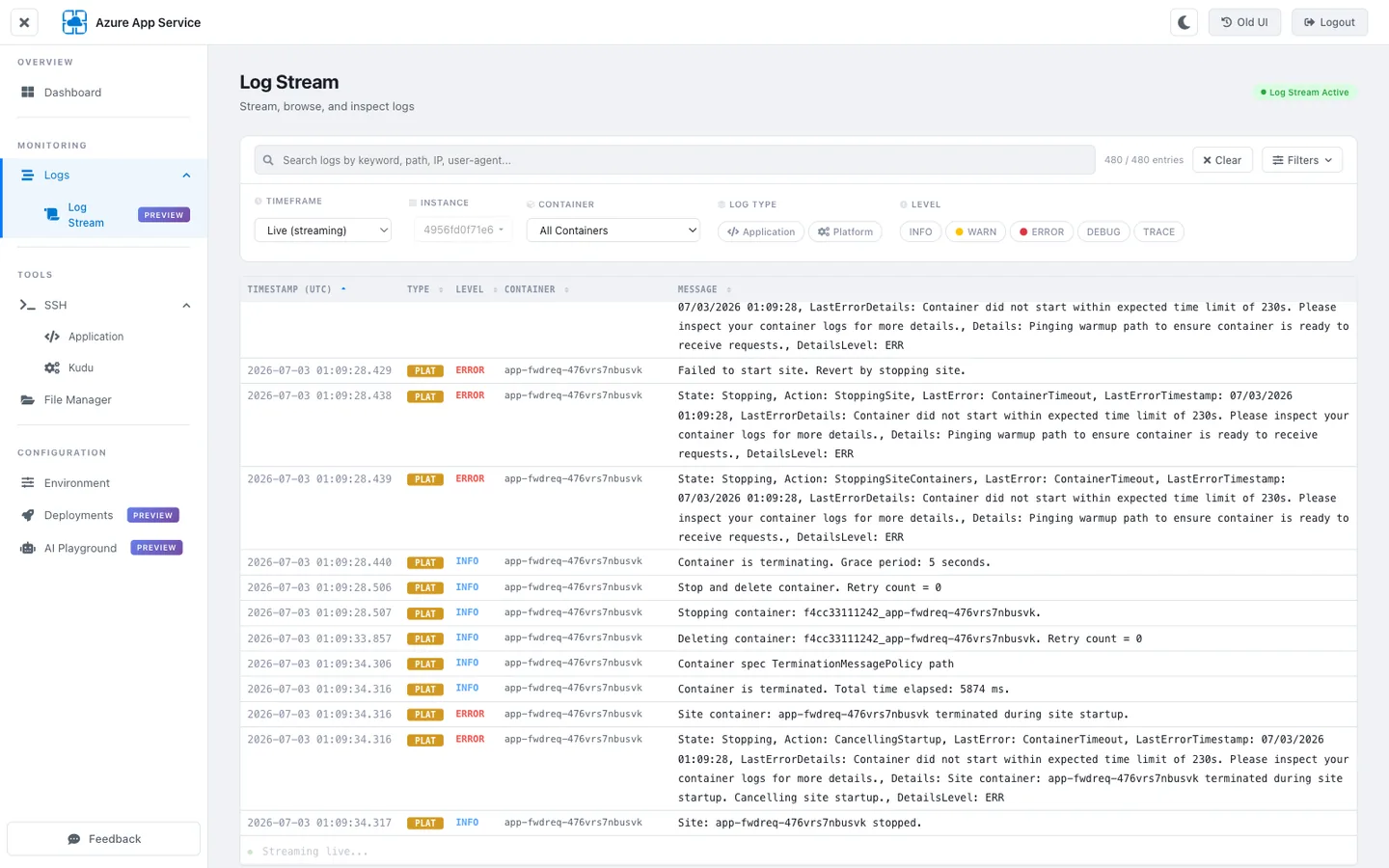
Task: Switch back to Old UI
Action: click(1244, 22)
